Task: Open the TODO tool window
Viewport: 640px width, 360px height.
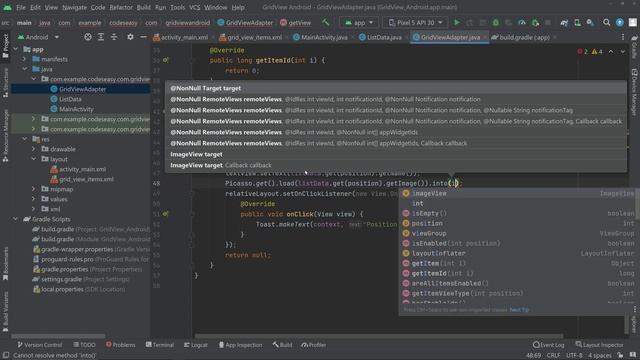Action: 84,345
